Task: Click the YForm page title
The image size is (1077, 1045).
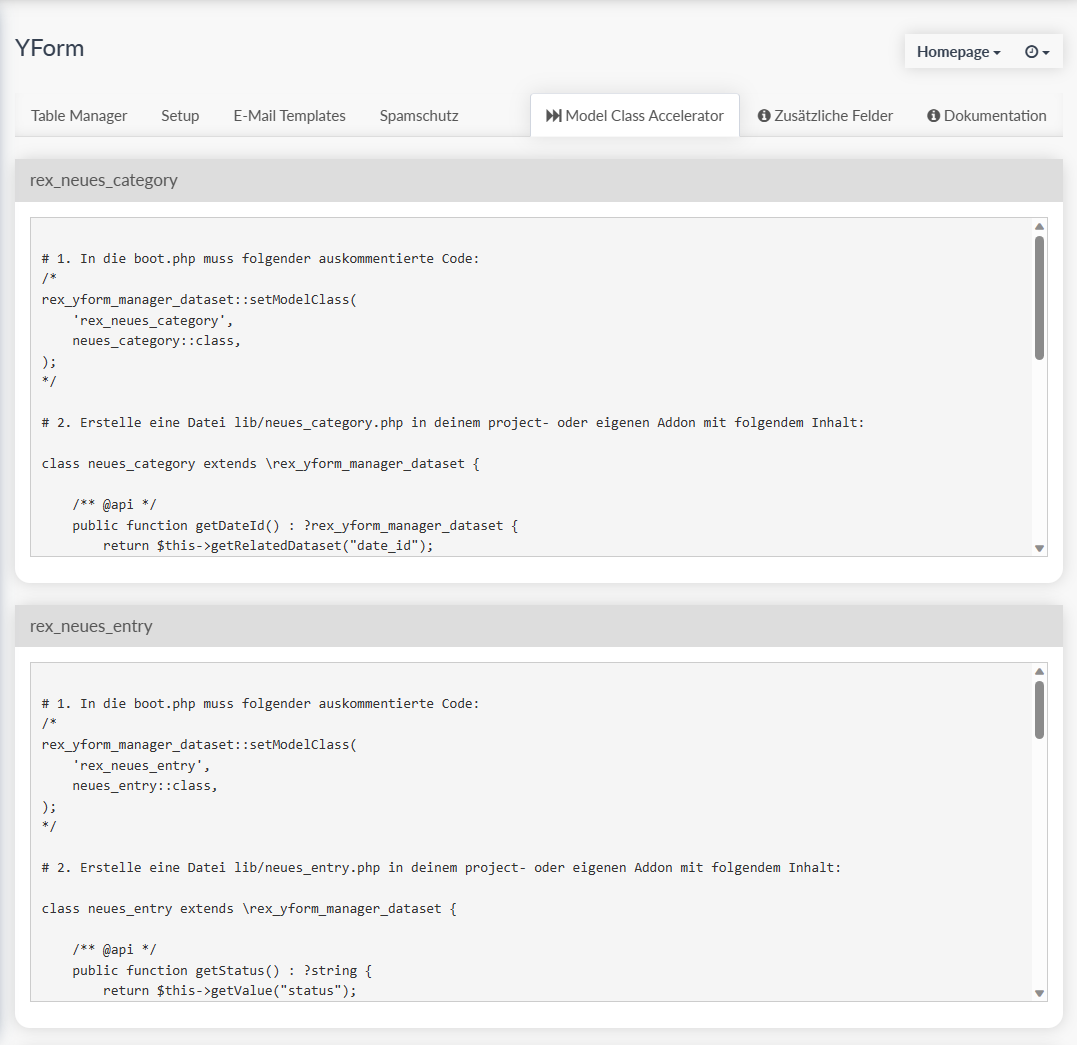Action: click(49, 48)
